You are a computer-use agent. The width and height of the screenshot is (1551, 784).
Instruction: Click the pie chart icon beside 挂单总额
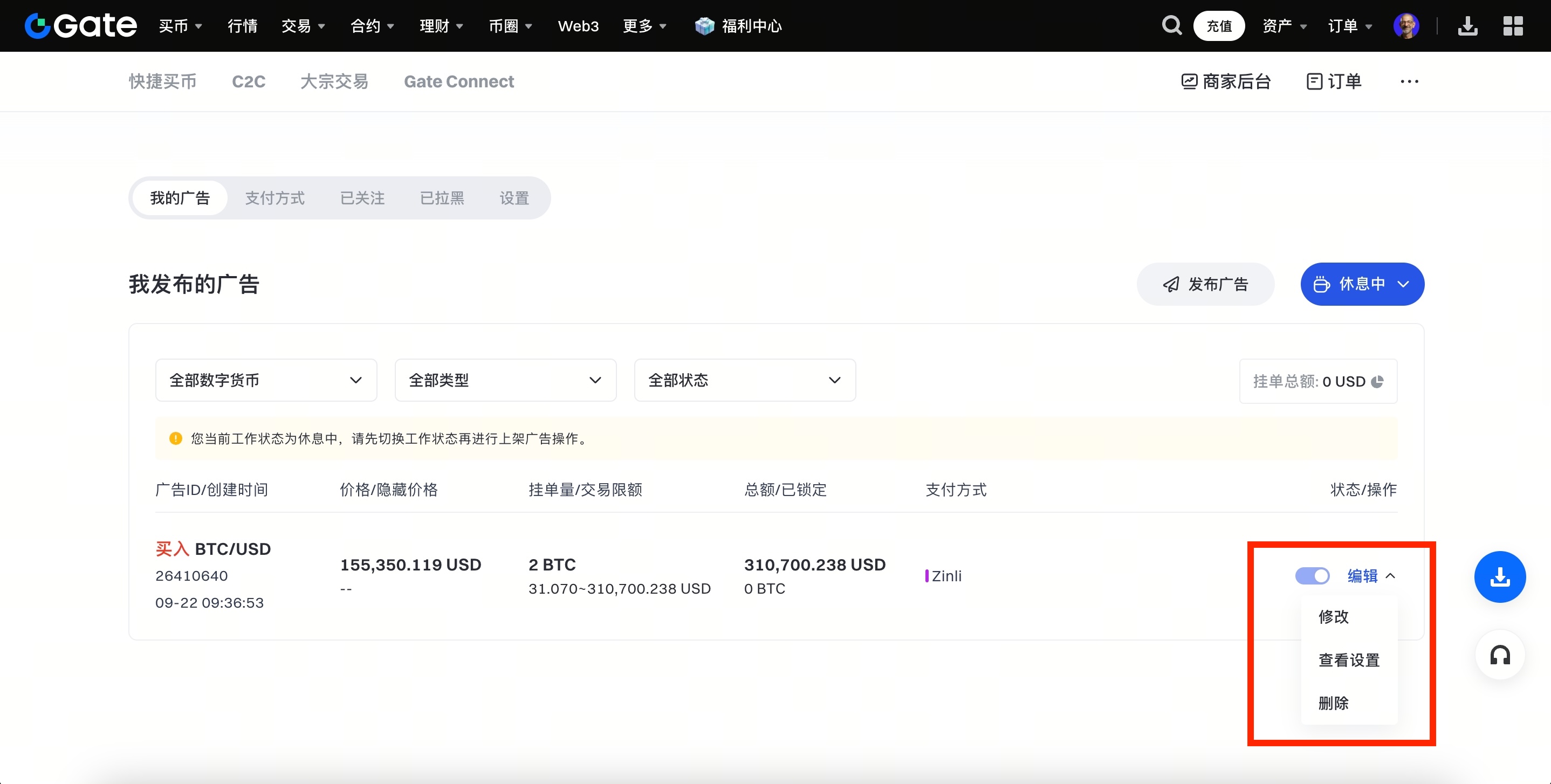(x=1377, y=381)
